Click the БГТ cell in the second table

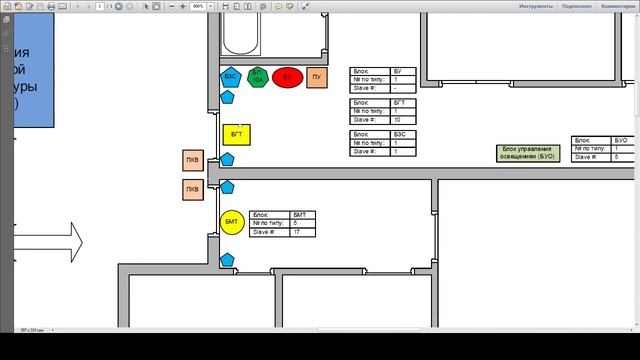pos(403,103)
